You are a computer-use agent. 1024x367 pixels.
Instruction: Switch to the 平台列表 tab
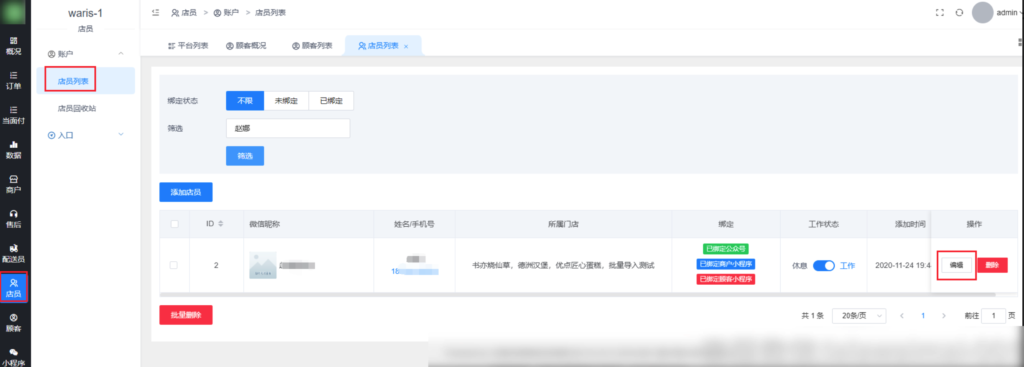tap(188, 46)
